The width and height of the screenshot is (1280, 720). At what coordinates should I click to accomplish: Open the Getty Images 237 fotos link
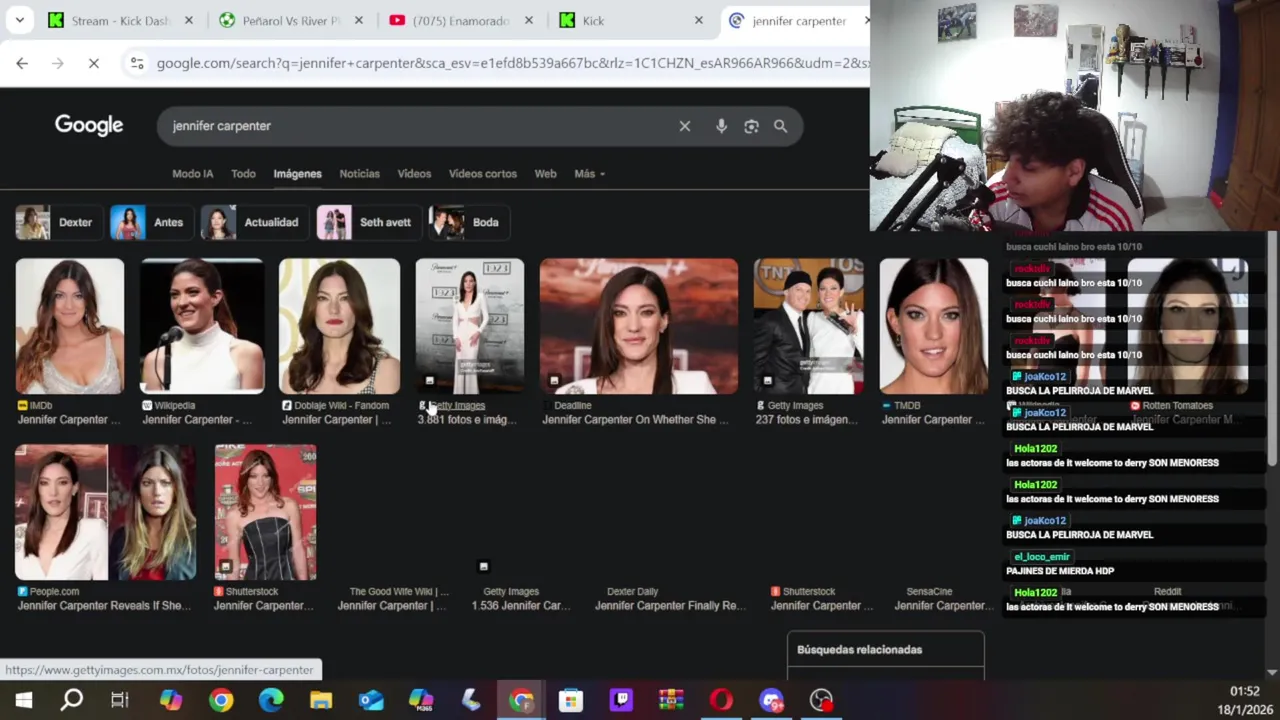pos(806,420)
